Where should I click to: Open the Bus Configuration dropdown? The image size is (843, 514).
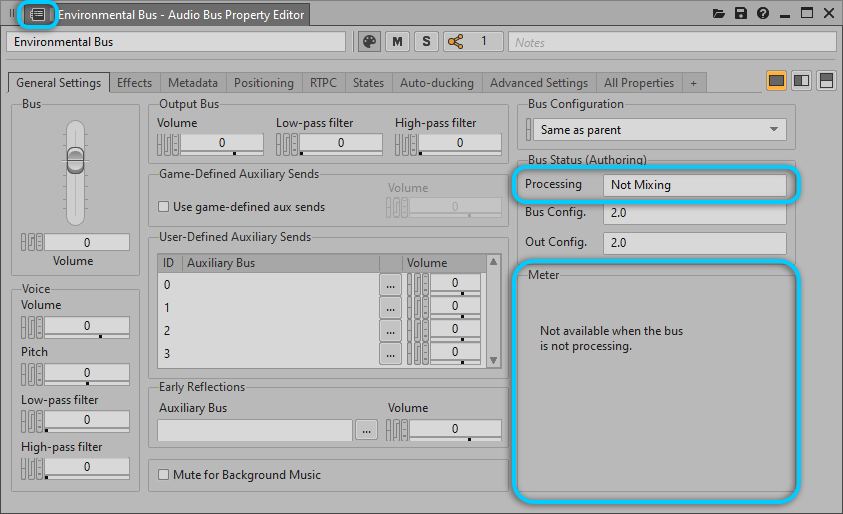point(660,130)
